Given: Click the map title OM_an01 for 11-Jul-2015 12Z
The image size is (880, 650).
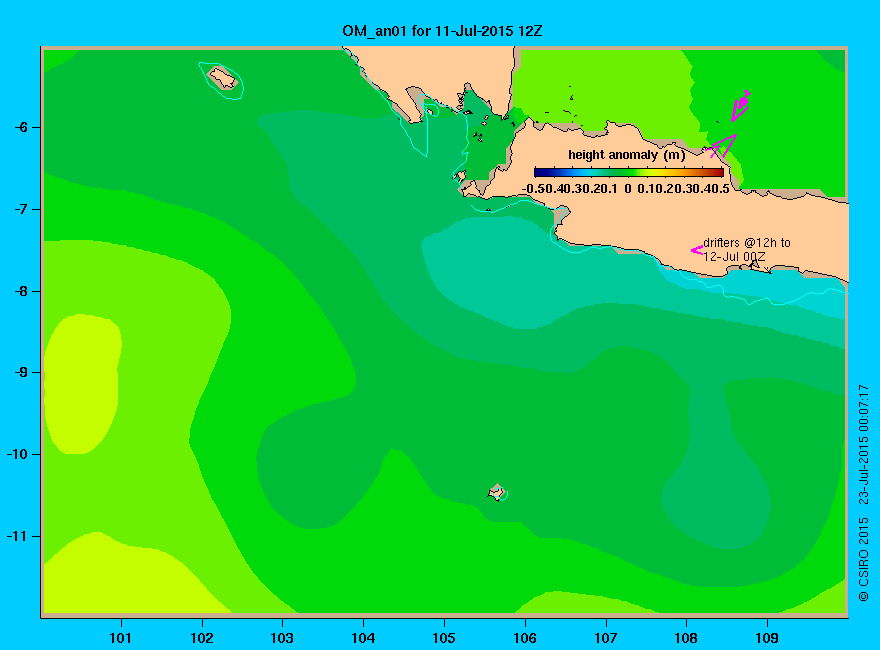Looking at the screenshot, I should (x=442, y=31).
